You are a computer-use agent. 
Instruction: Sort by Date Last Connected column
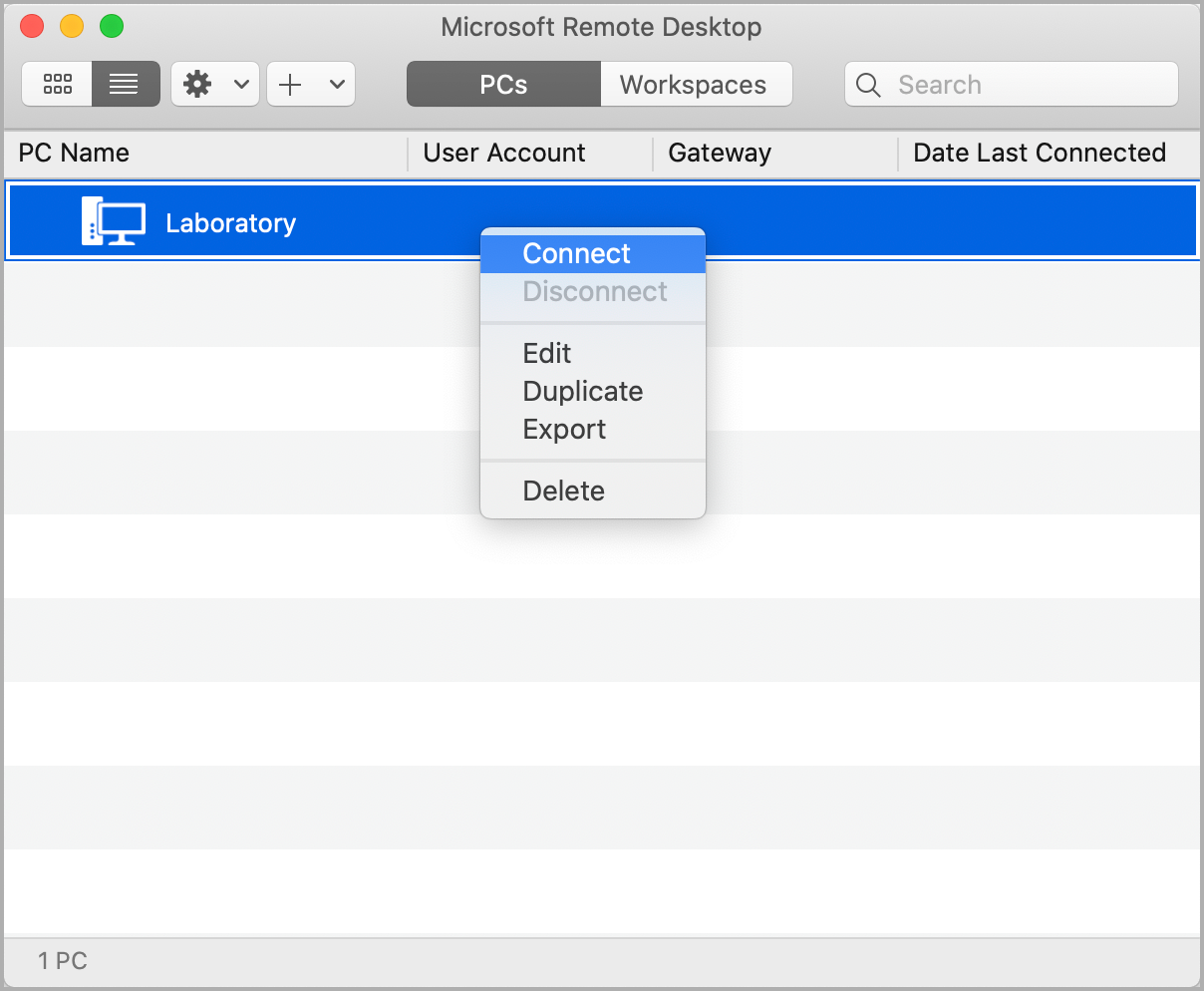tap(1040, 153)
